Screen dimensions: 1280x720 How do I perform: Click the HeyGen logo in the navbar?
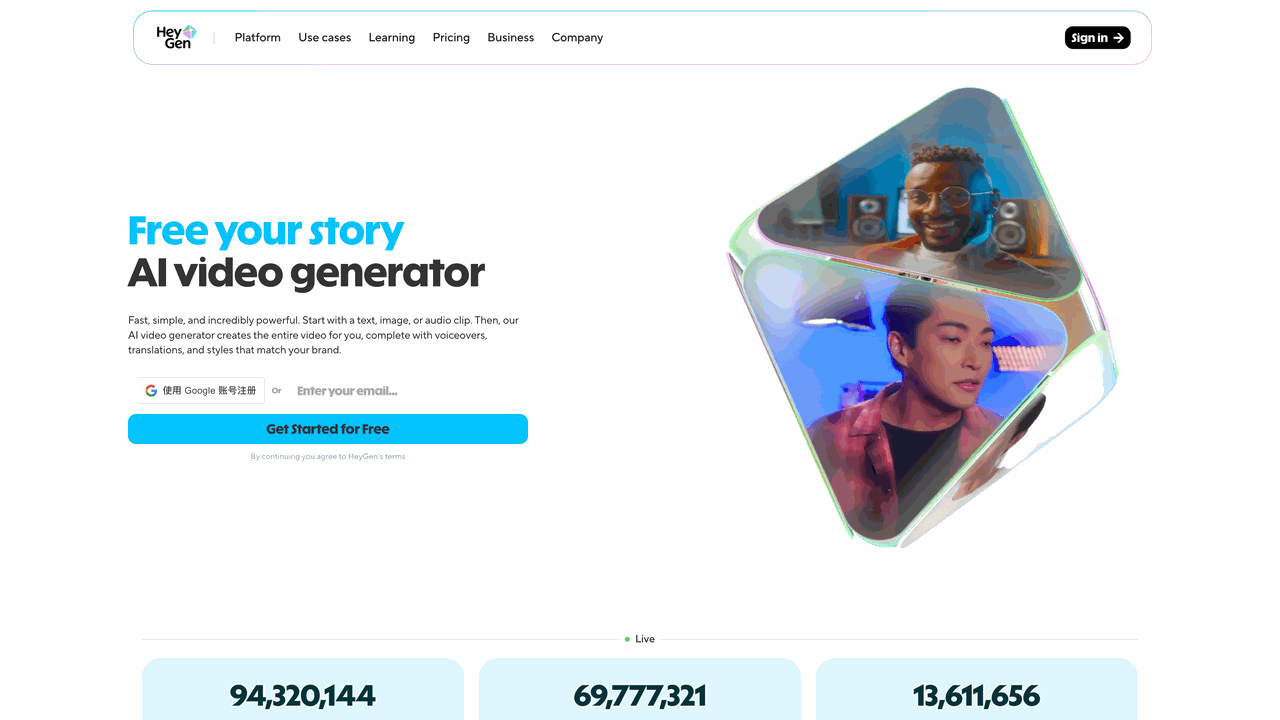176,37
